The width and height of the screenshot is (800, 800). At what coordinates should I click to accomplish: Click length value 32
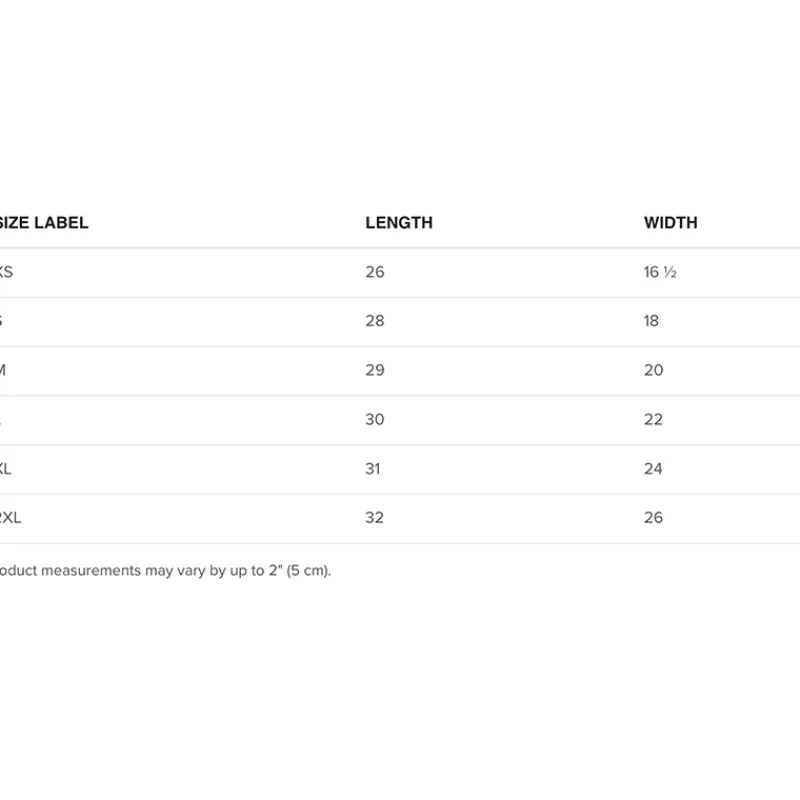(374, 517)
